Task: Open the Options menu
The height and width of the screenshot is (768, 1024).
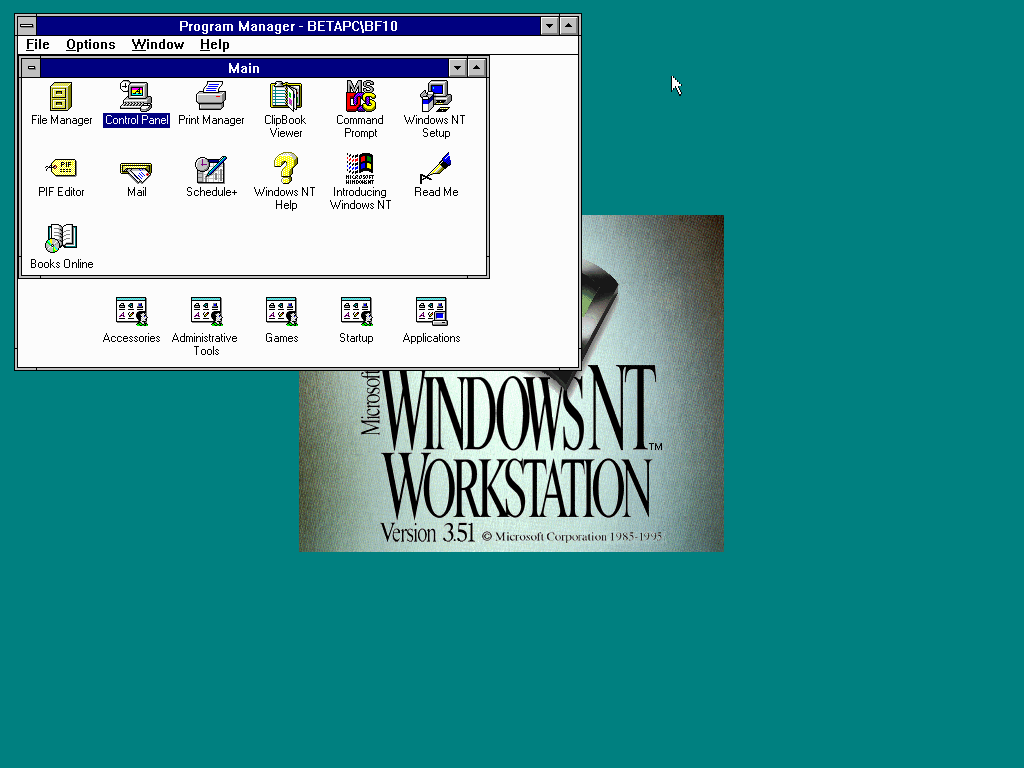Action: pyautogui.click(x=90, y=44)
